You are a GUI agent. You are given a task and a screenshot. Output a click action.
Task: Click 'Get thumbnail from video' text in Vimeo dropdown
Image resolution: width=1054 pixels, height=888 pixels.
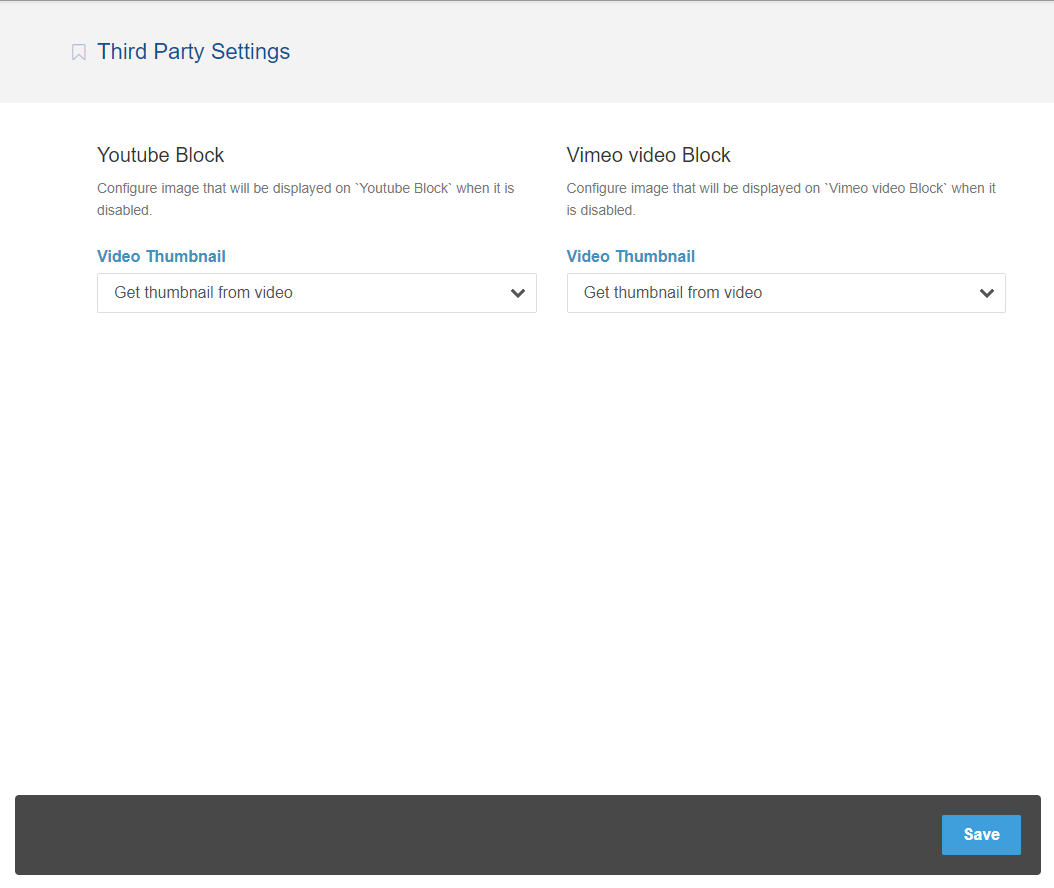click(672, 293)
